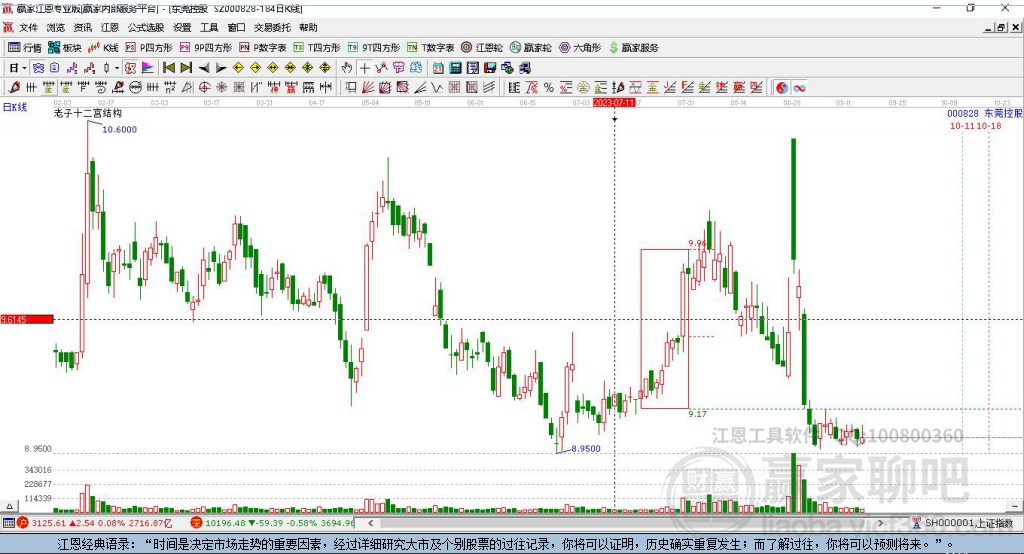1024x554 pixels.
Task: Open the T数字表 tool
Action: click(x=430, y=48)
